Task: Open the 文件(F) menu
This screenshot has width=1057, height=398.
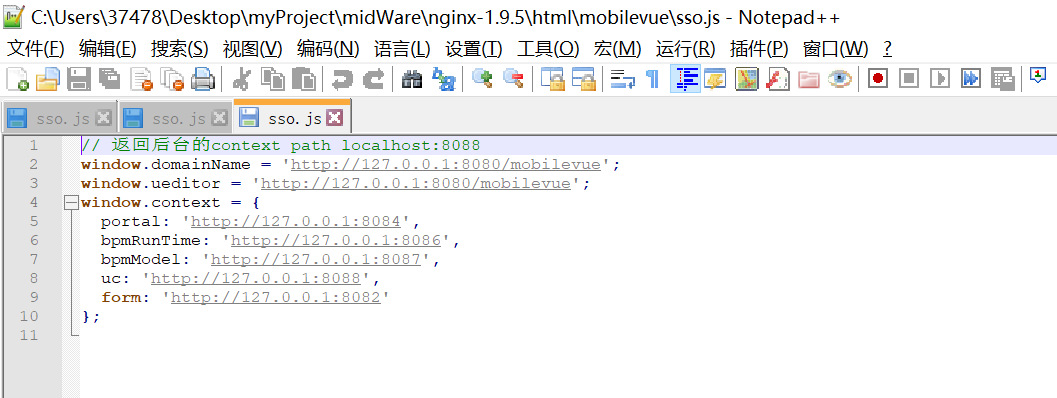Action: (x=35, y=49)
